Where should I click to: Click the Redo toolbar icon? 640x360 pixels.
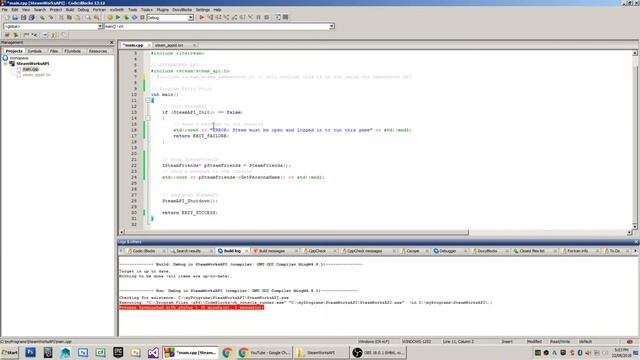pyautogui.click(x=51, y=18)
